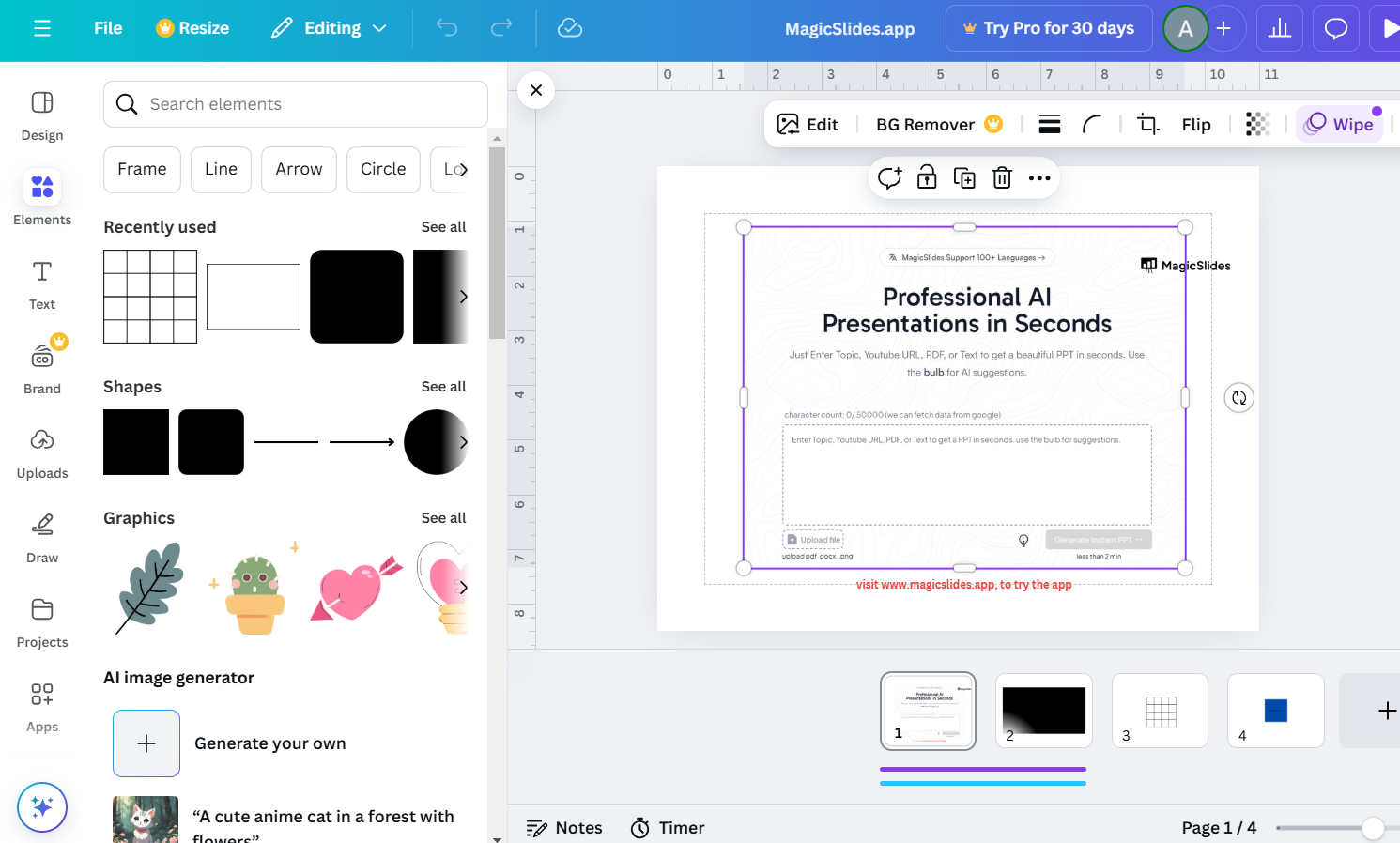Click the Search elements field
The height and width of the screenshot is (843, 1400).
tap(296, 104)
